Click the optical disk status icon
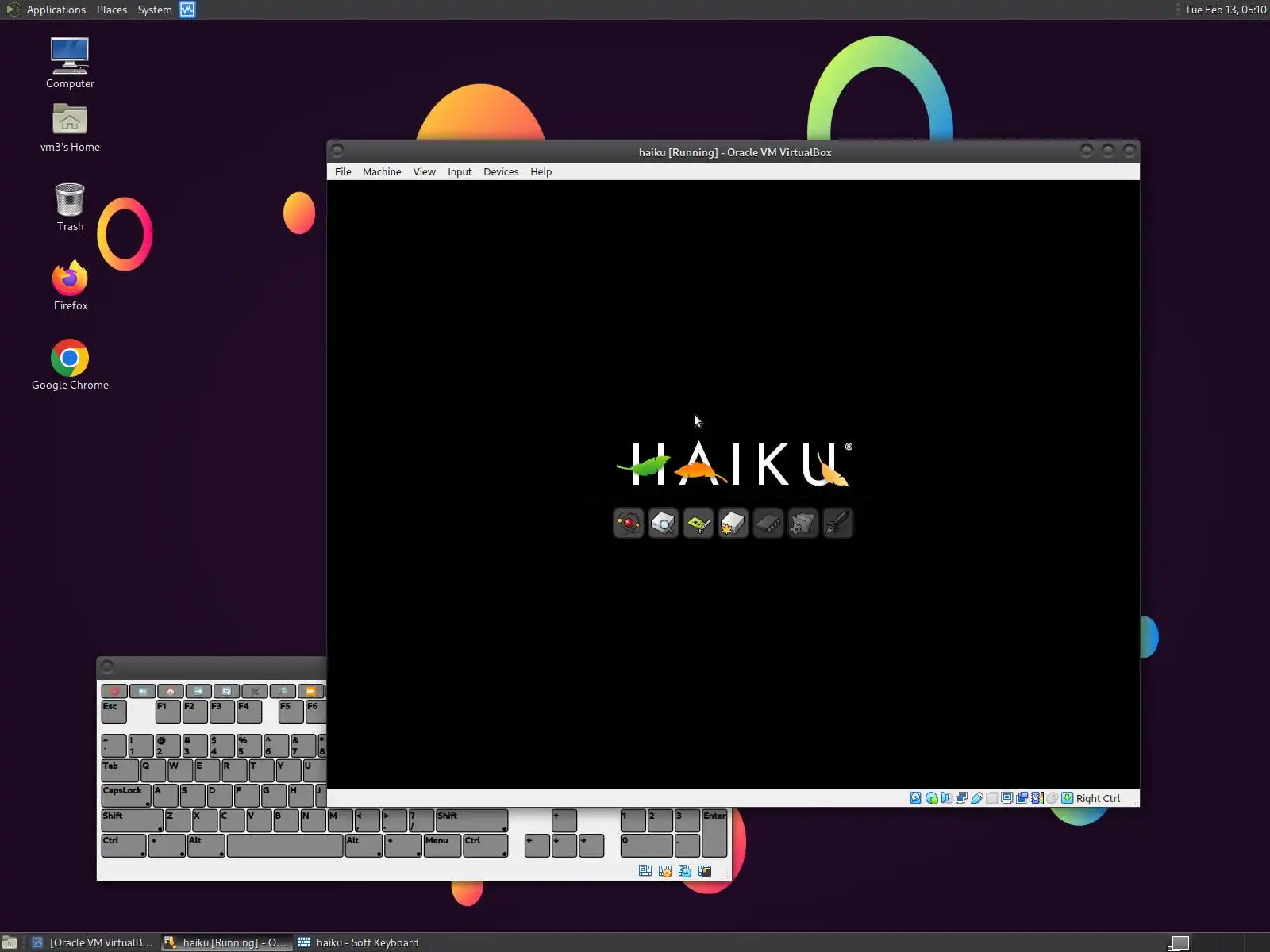This screenshot has height=952, width=1270. click(x=931, y=798)
